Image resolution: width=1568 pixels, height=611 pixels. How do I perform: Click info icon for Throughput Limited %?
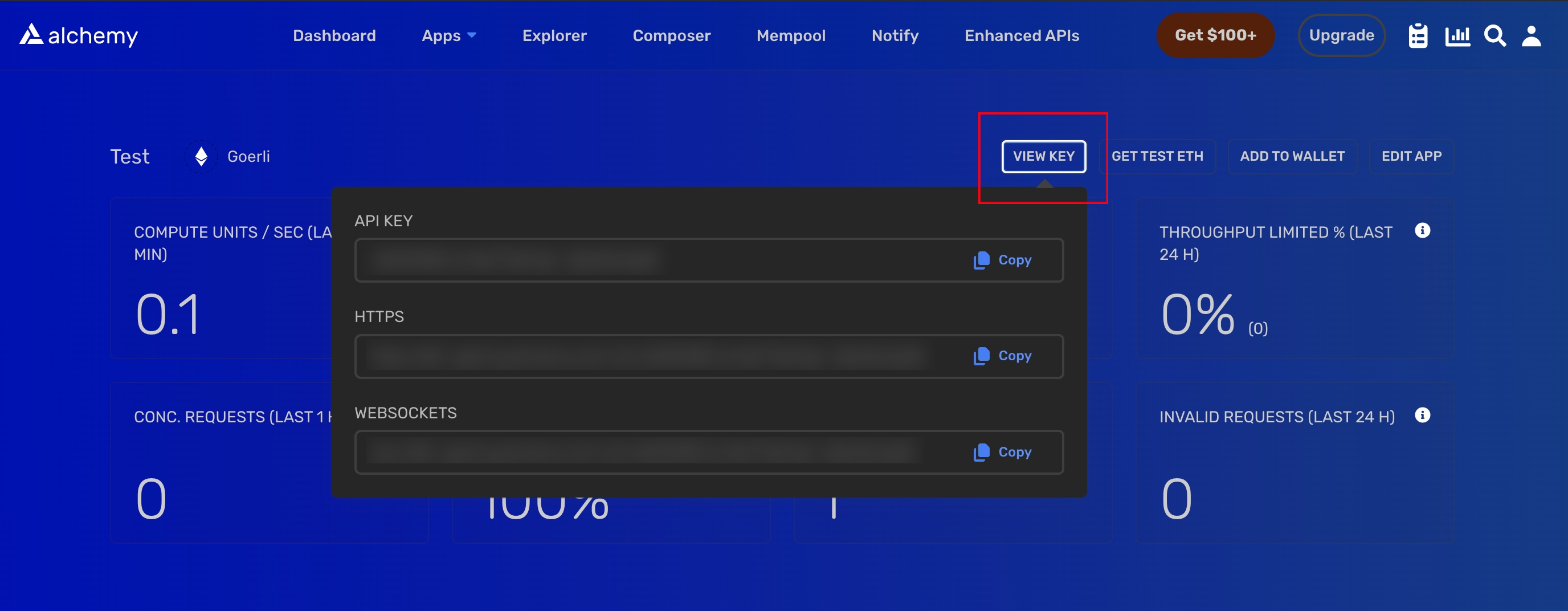[x=1422, y=230]
